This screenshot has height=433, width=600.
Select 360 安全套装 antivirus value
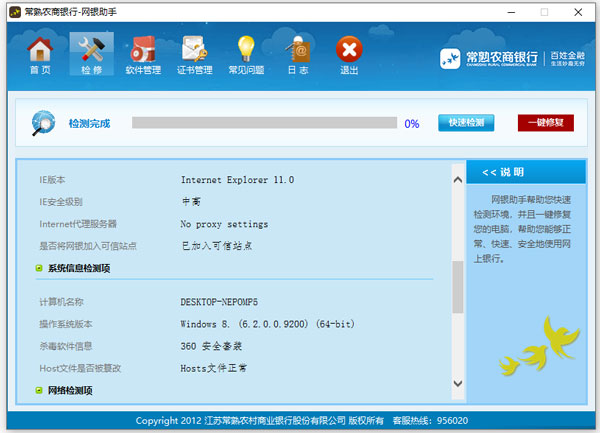[211, 346]
